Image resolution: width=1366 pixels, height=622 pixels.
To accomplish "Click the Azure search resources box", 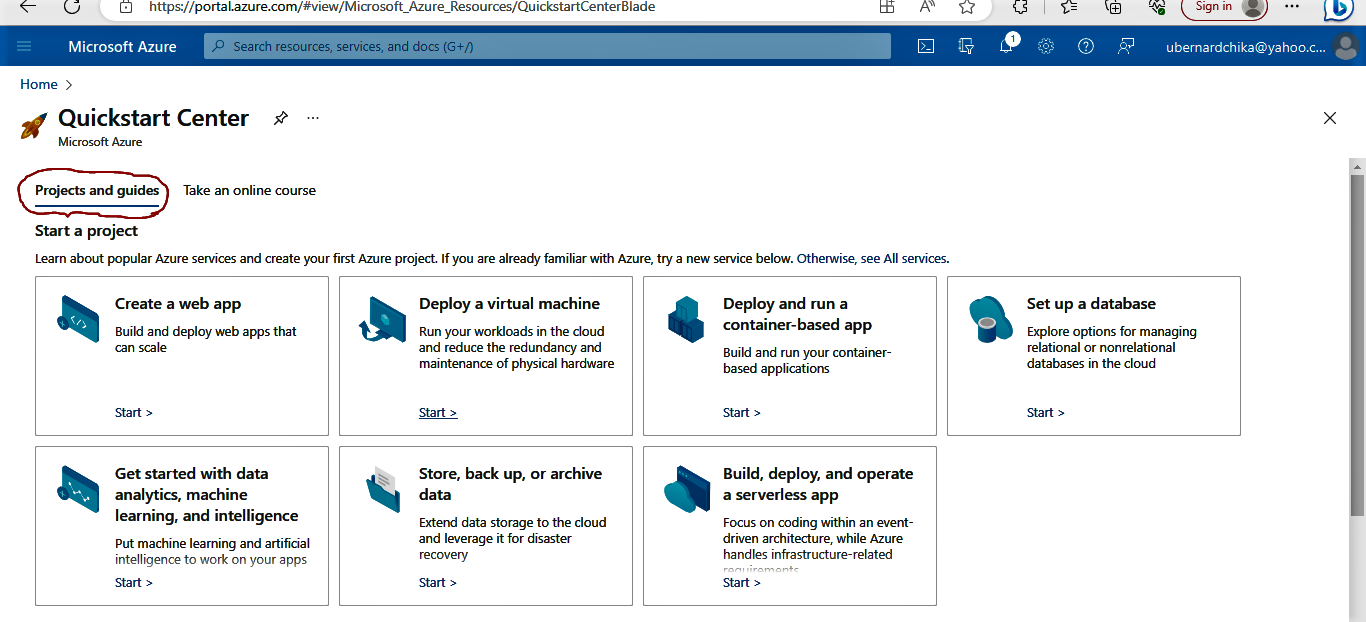I will [x=547, y=46].
